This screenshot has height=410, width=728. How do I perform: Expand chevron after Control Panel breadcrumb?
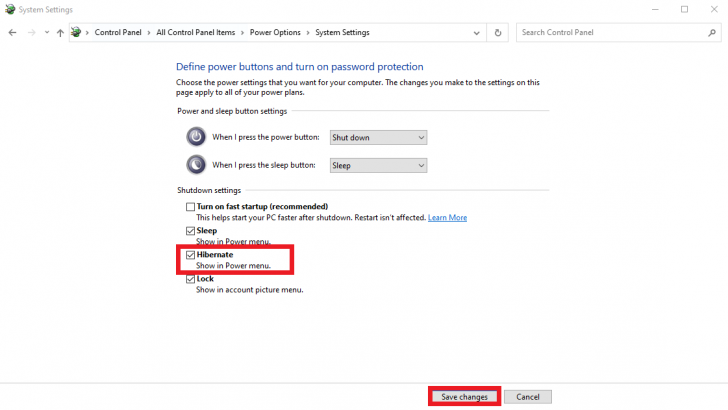click(x=149, y=33)
